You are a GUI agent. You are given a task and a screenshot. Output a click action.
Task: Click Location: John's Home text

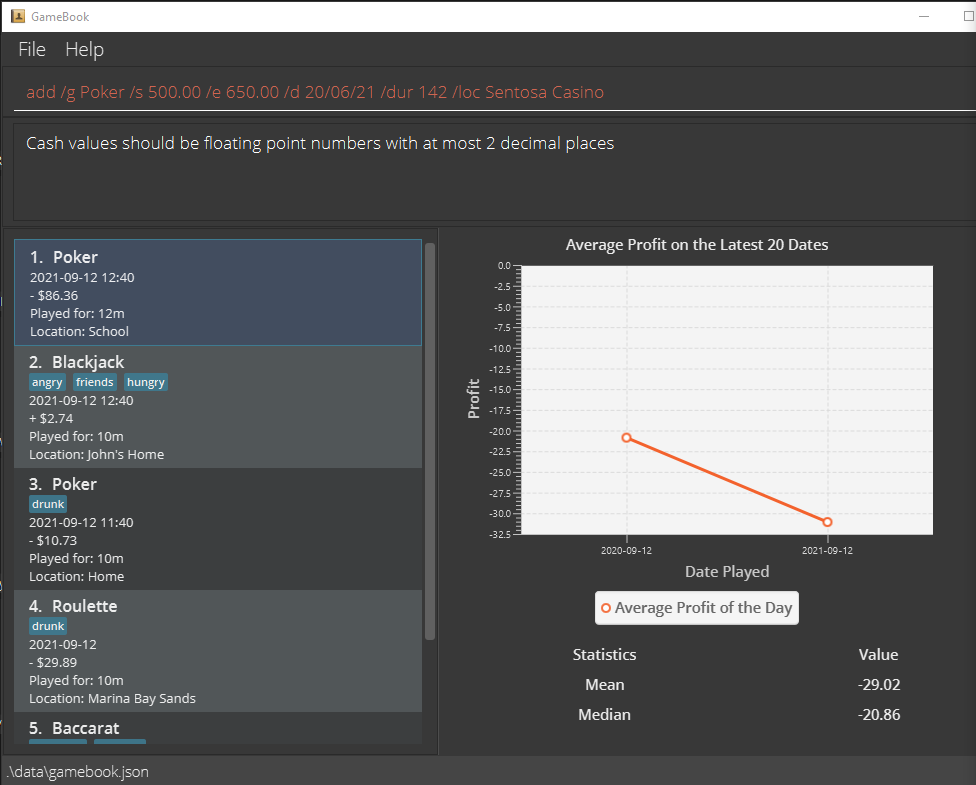[96, 454]
